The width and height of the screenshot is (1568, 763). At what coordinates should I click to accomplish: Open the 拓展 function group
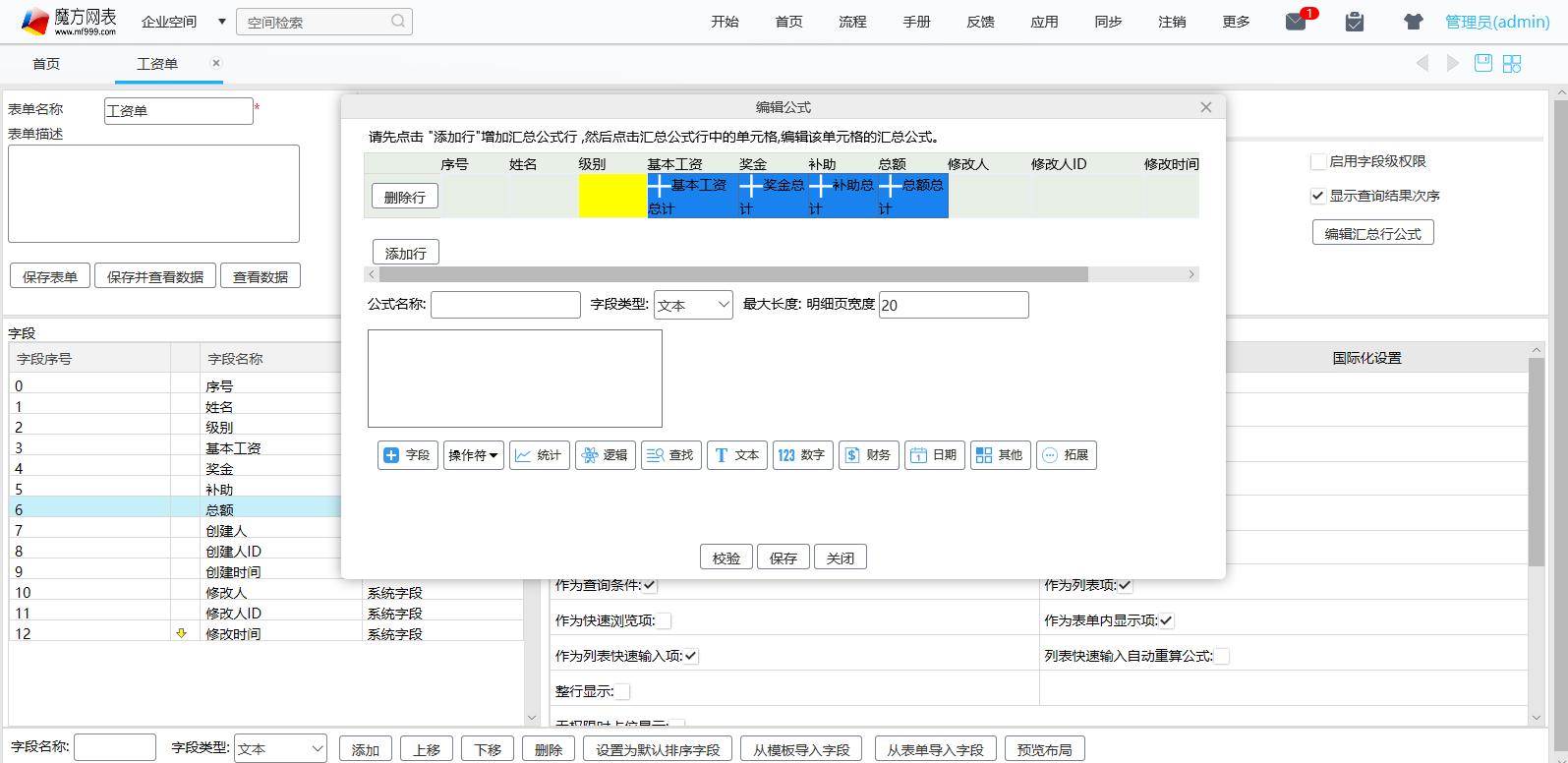click(x=1067, y=455)
